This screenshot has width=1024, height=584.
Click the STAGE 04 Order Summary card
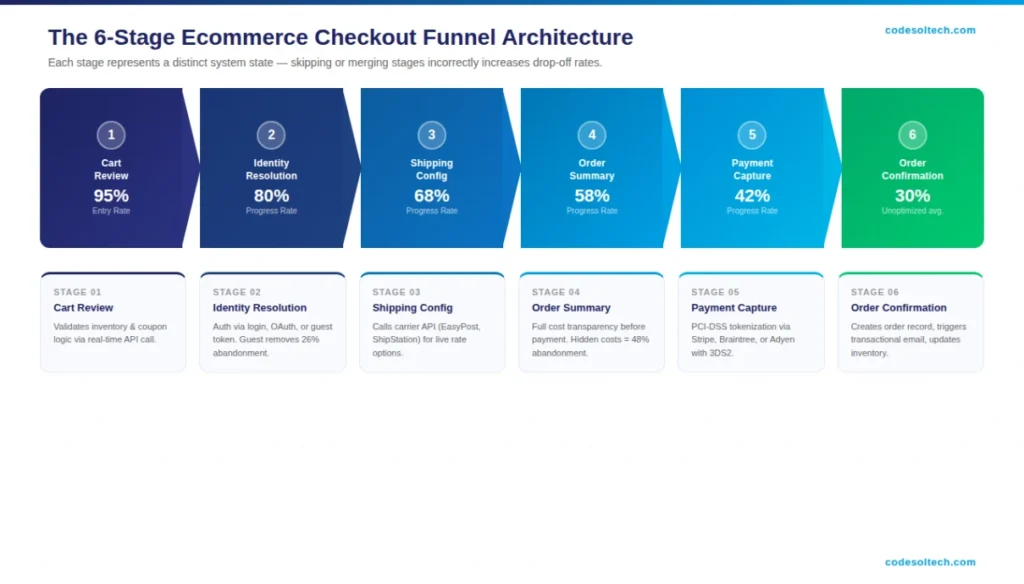pyautogui.click(x=592, y=320)
